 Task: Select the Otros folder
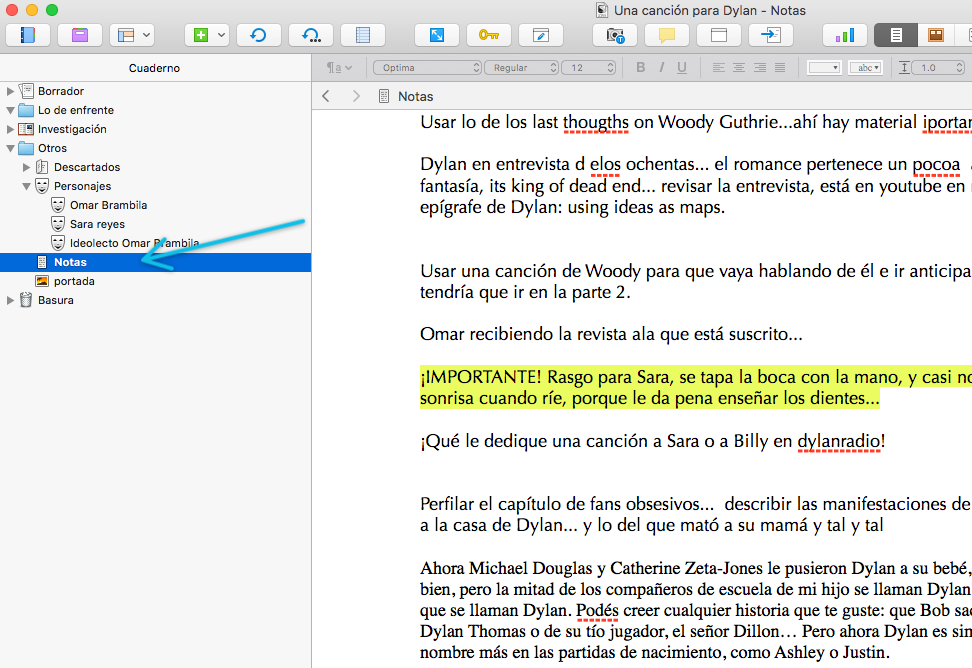click(x=52, y=148)
